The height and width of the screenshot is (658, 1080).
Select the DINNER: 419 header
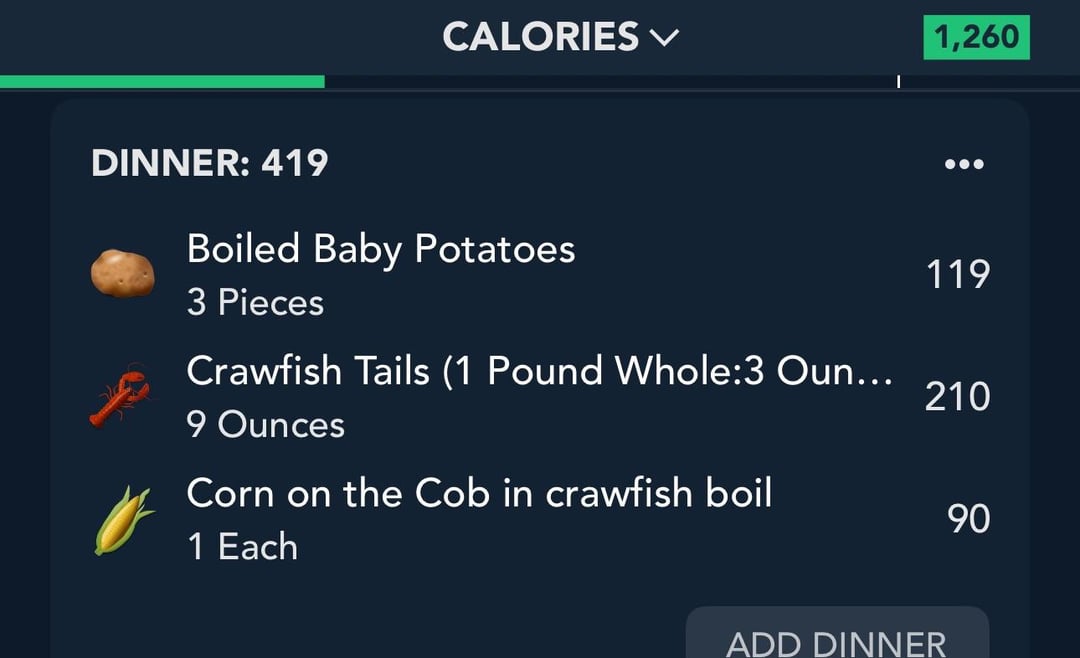tap(210, 163)
